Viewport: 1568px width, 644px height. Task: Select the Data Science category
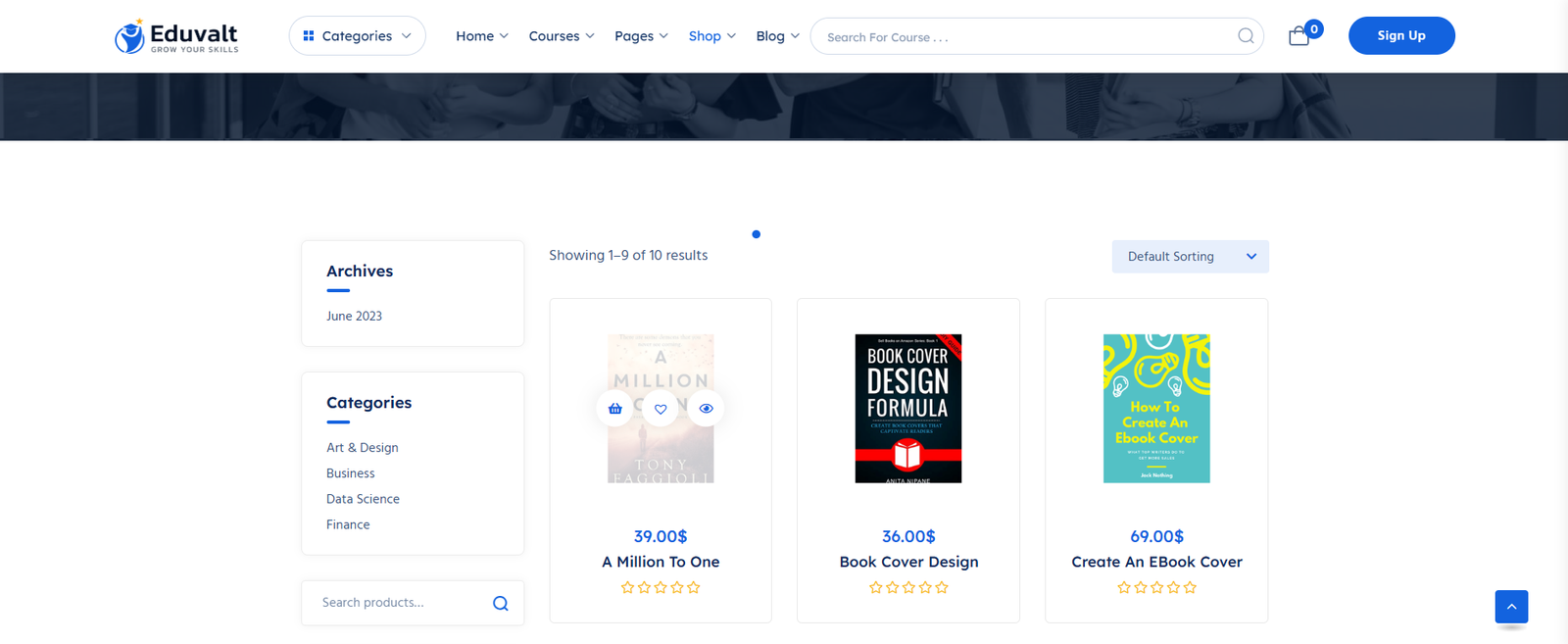coord(363,499)
